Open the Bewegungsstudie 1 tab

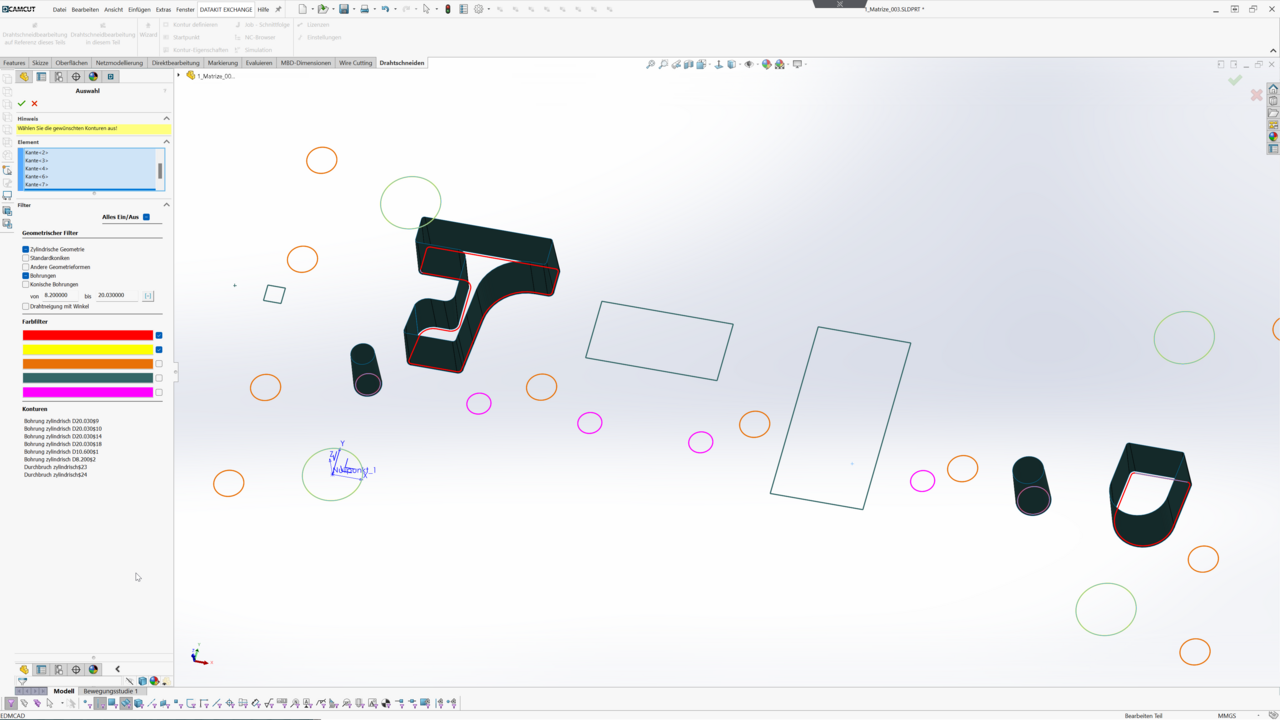(x=110, y=691)
